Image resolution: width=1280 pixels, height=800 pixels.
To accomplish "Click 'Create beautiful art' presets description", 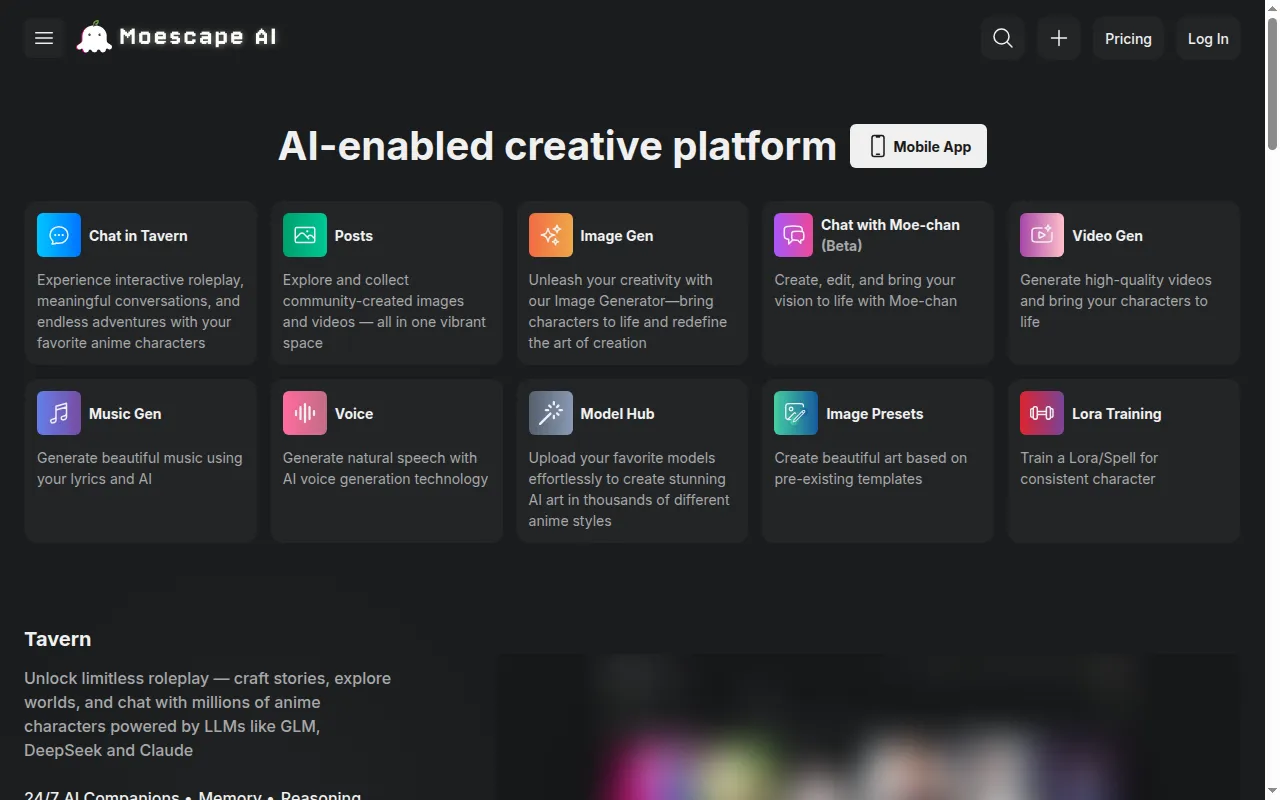I will click(870, 468).
